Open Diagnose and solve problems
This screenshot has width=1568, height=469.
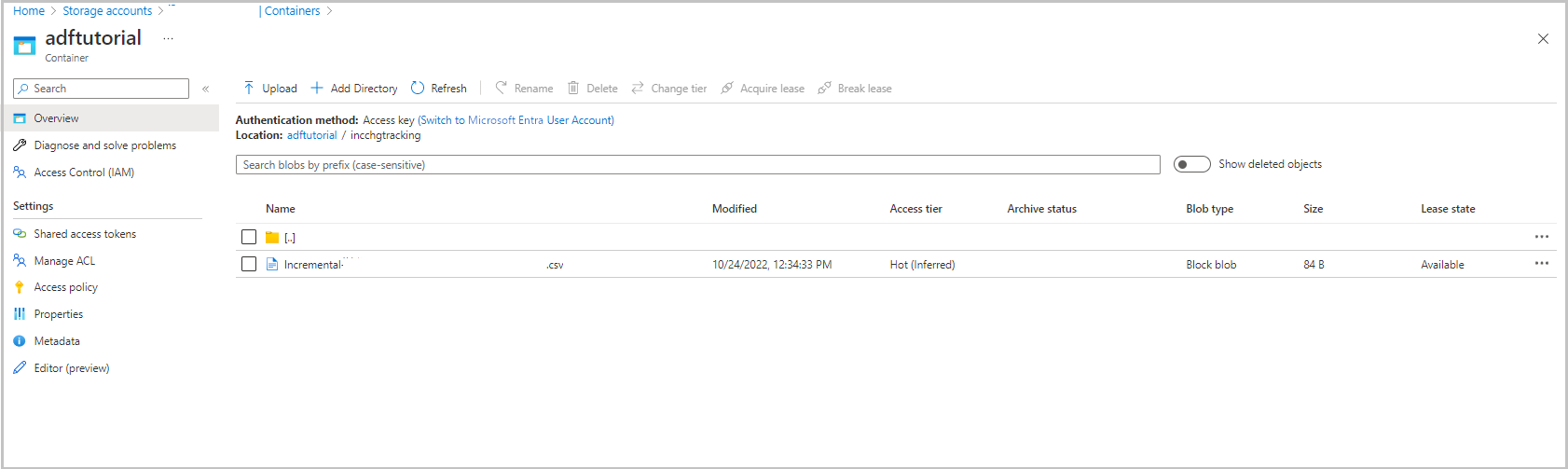tap(104, 145)
